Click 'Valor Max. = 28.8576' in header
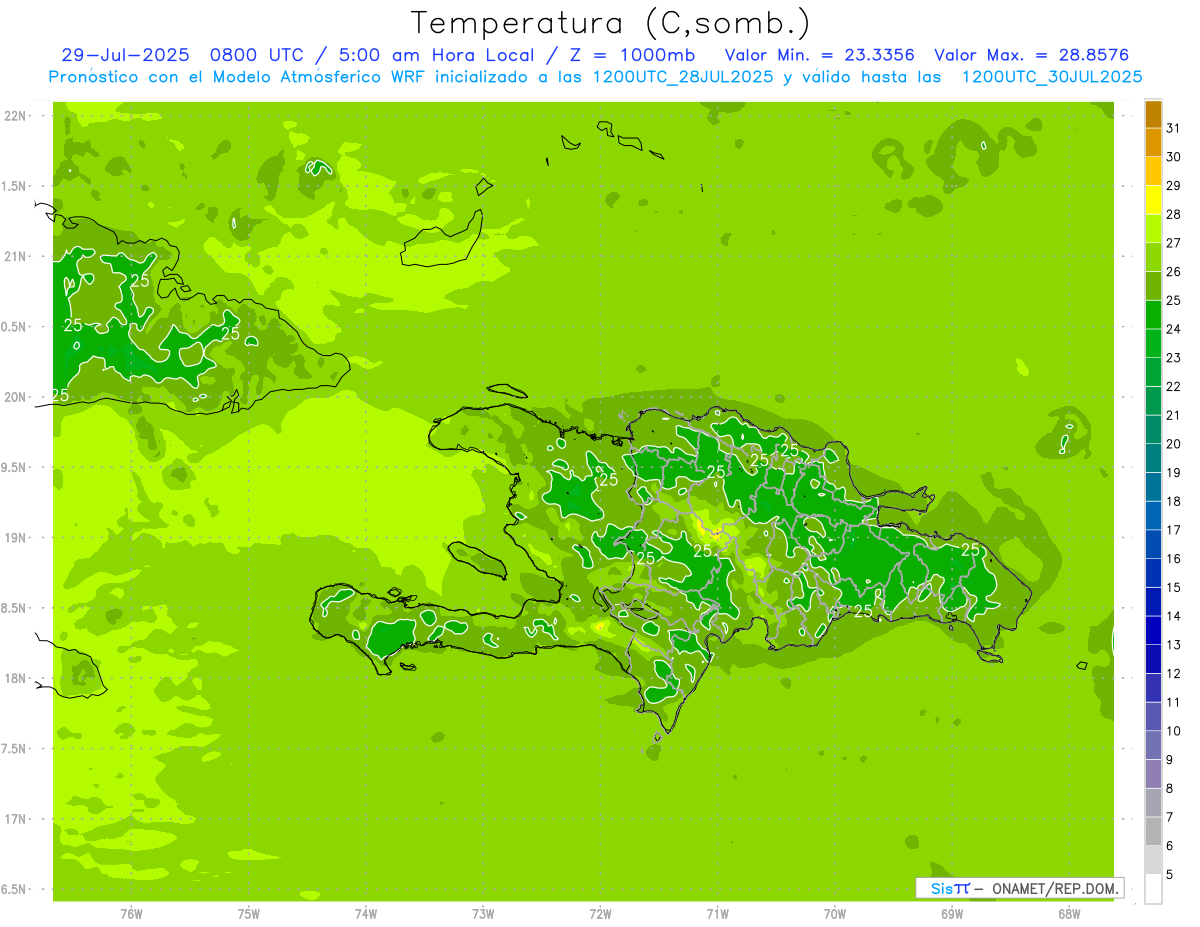The image size is (1200, 927). click(1031, 56)
